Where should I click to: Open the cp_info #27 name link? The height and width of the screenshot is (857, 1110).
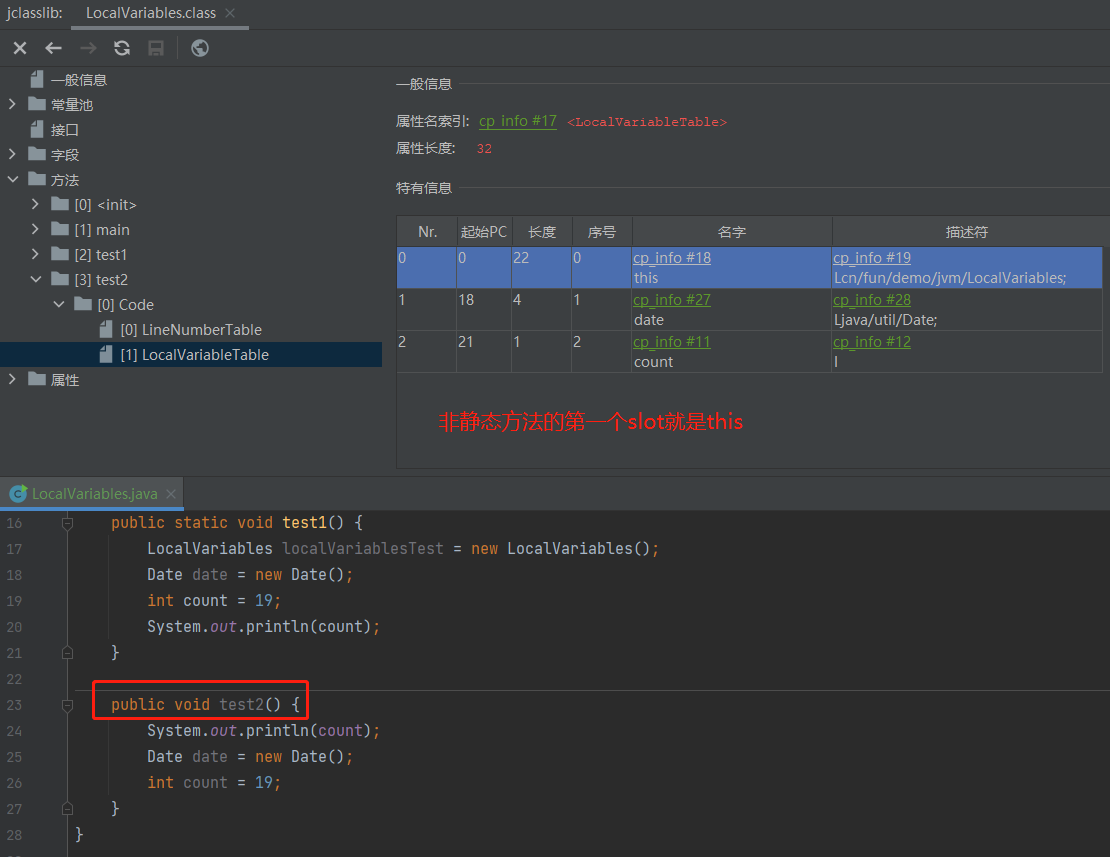(672, 299)
